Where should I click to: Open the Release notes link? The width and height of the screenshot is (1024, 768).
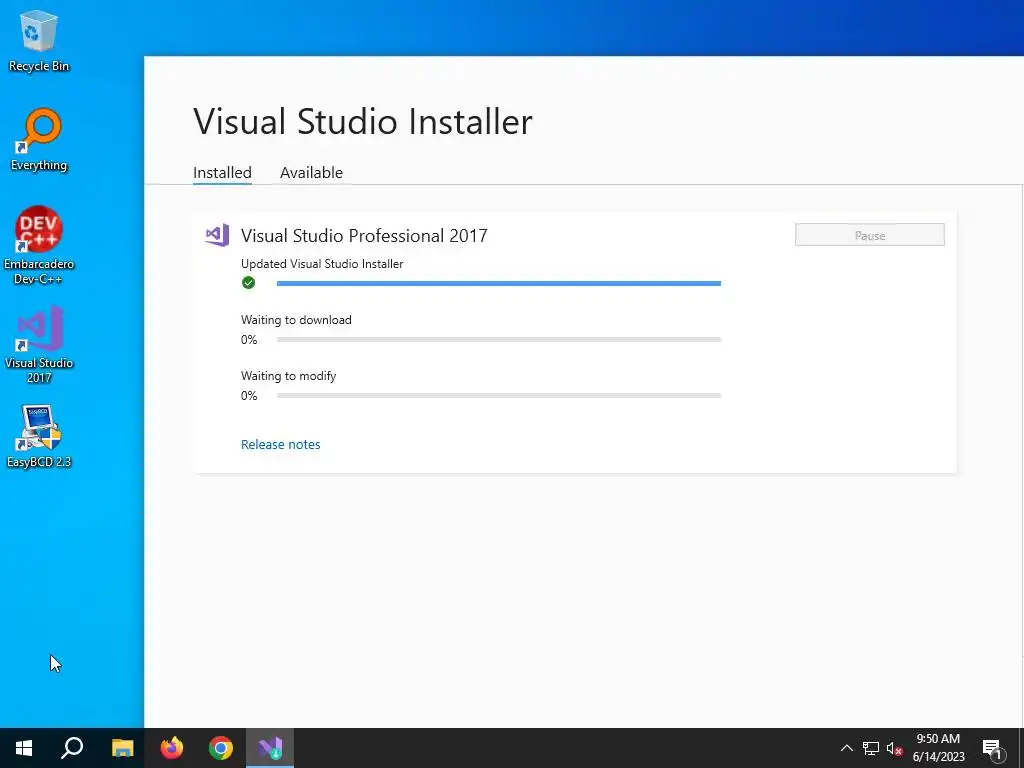[280, 444]
